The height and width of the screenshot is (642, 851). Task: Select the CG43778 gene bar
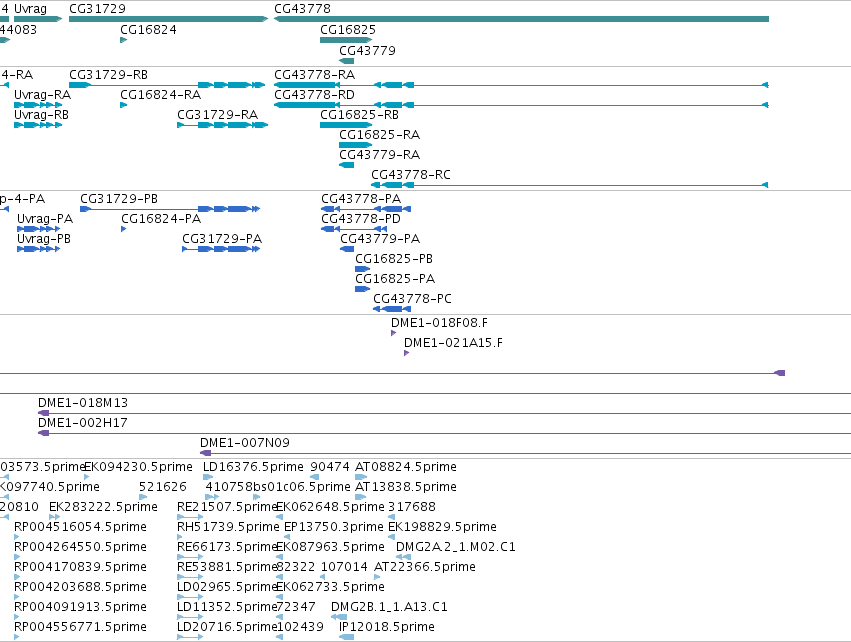[x=521, y=19]
